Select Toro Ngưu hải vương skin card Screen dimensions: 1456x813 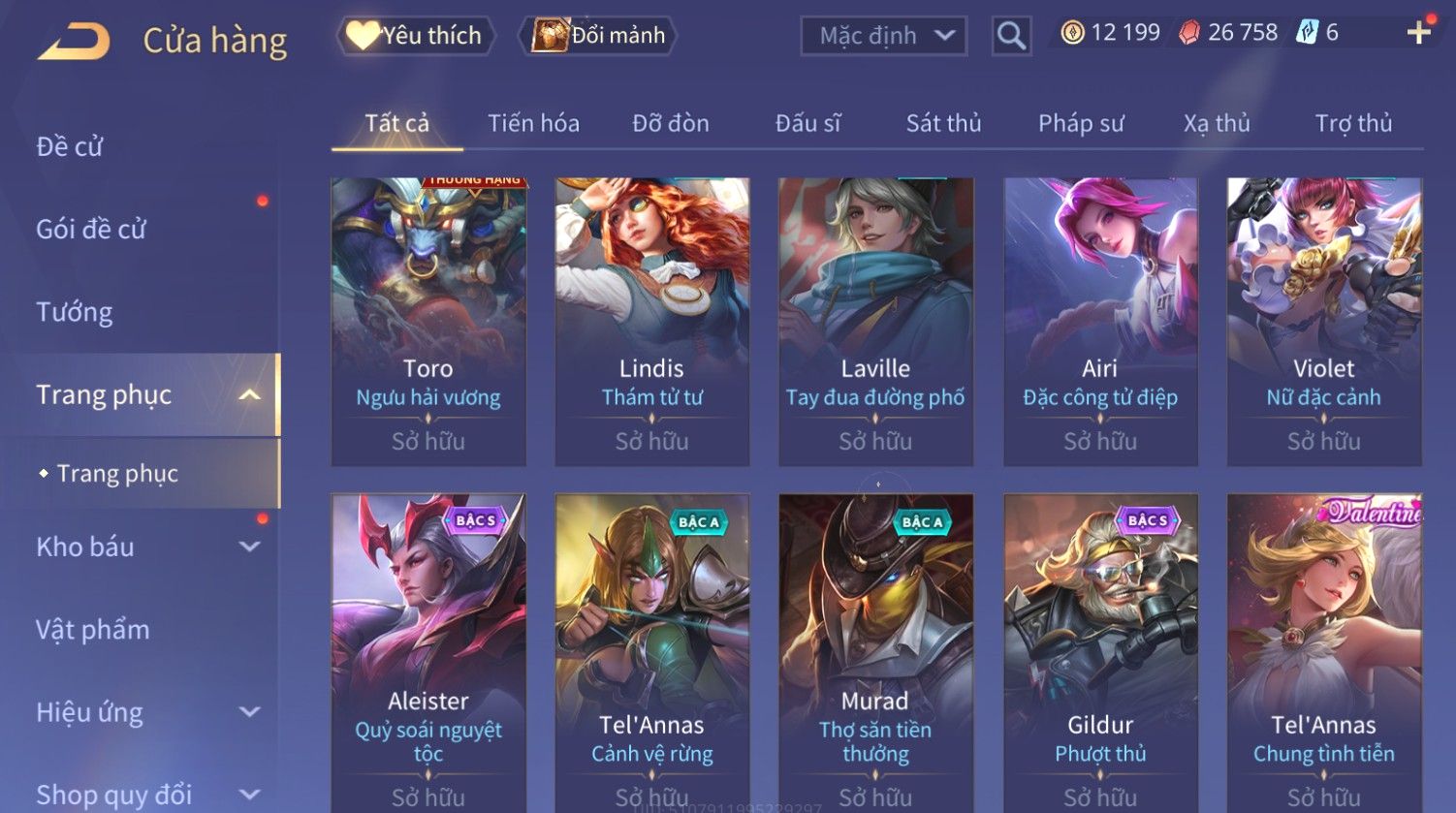pyautogui.click(x=428, y=322)
